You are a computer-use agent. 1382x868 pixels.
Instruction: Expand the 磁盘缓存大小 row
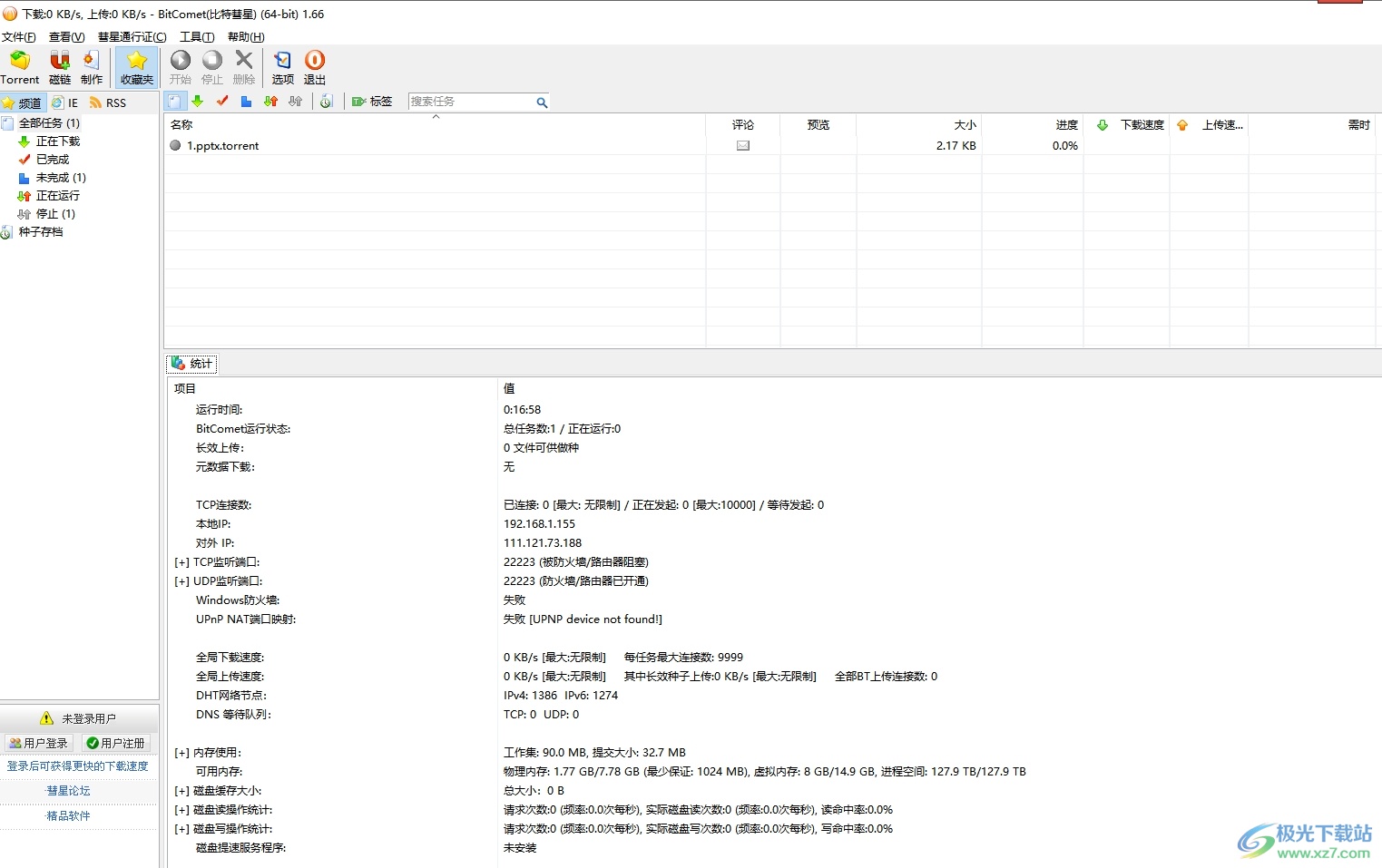pyautogui.click(x=181, y=791)
